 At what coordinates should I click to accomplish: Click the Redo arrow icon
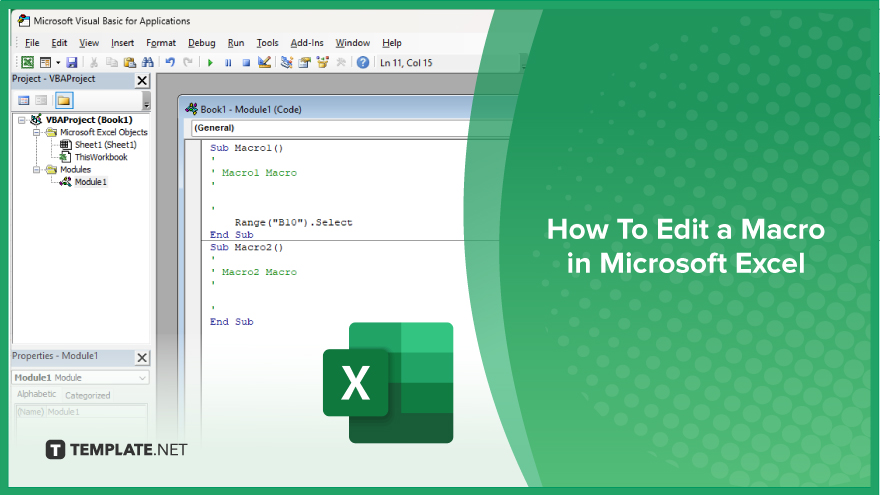(188, 62)
